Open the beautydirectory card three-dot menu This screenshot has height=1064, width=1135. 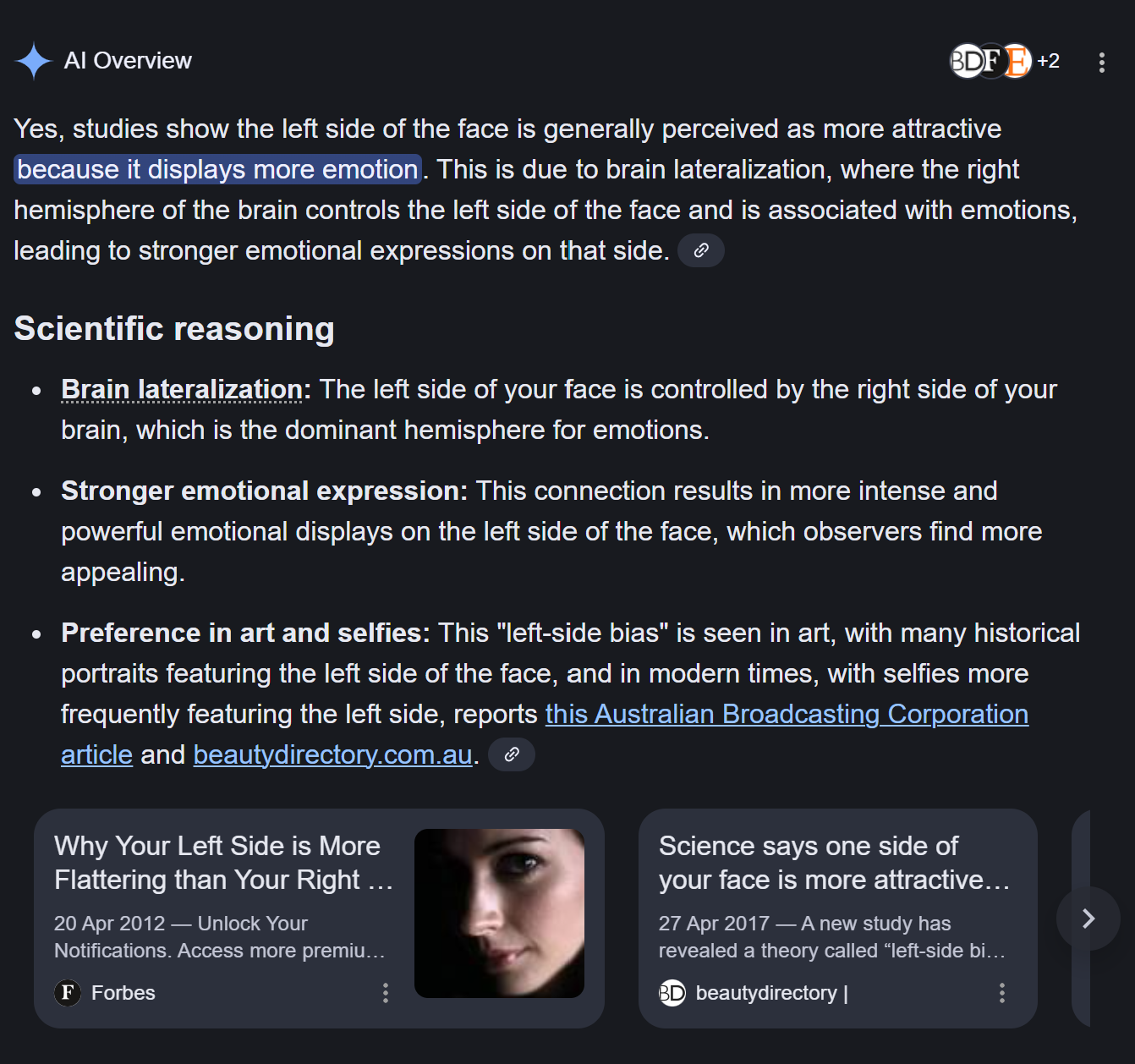1002,992
